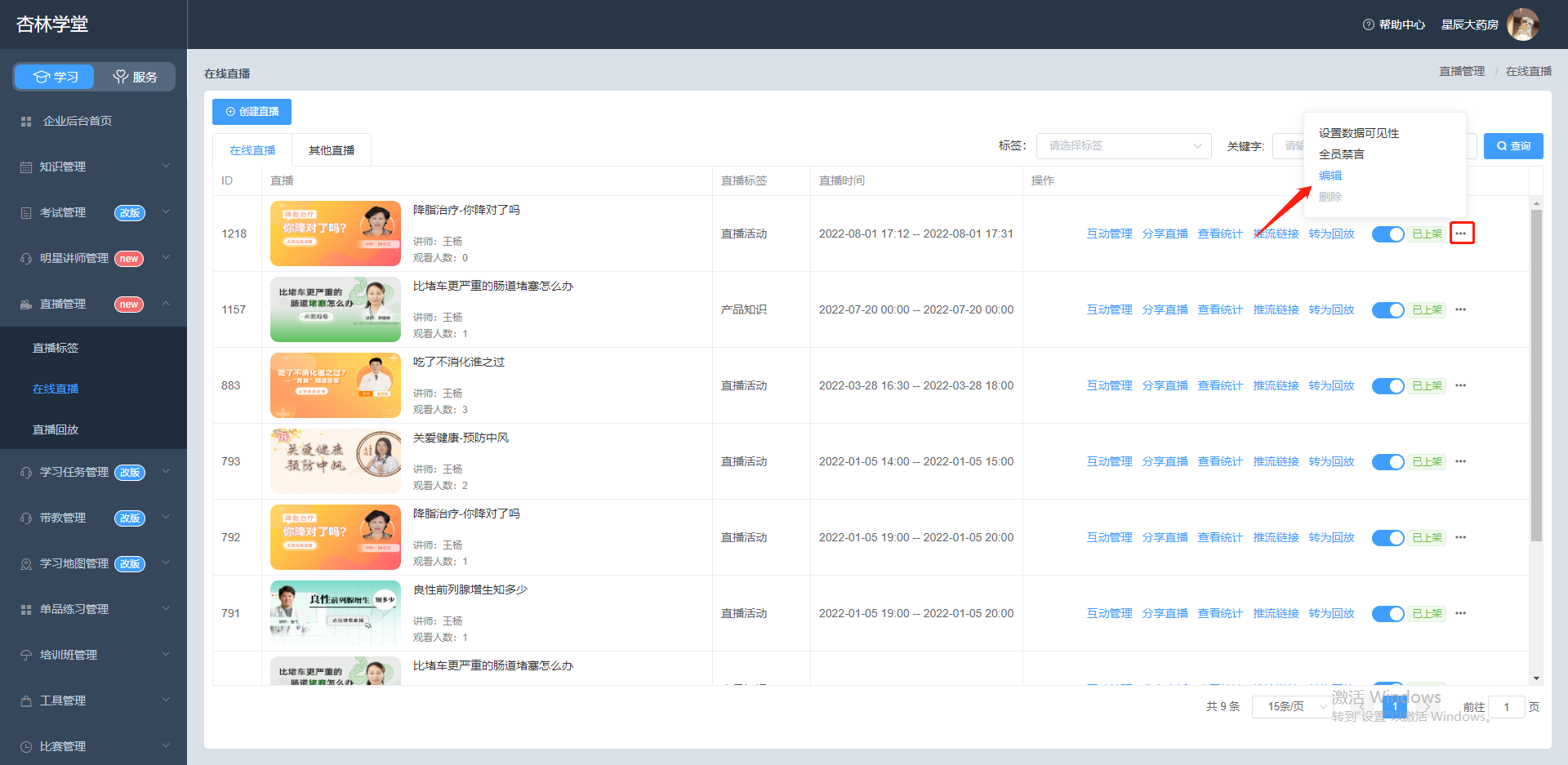
Task: Click the enterprise backend home grid icon
Action: tap(26, 121)
